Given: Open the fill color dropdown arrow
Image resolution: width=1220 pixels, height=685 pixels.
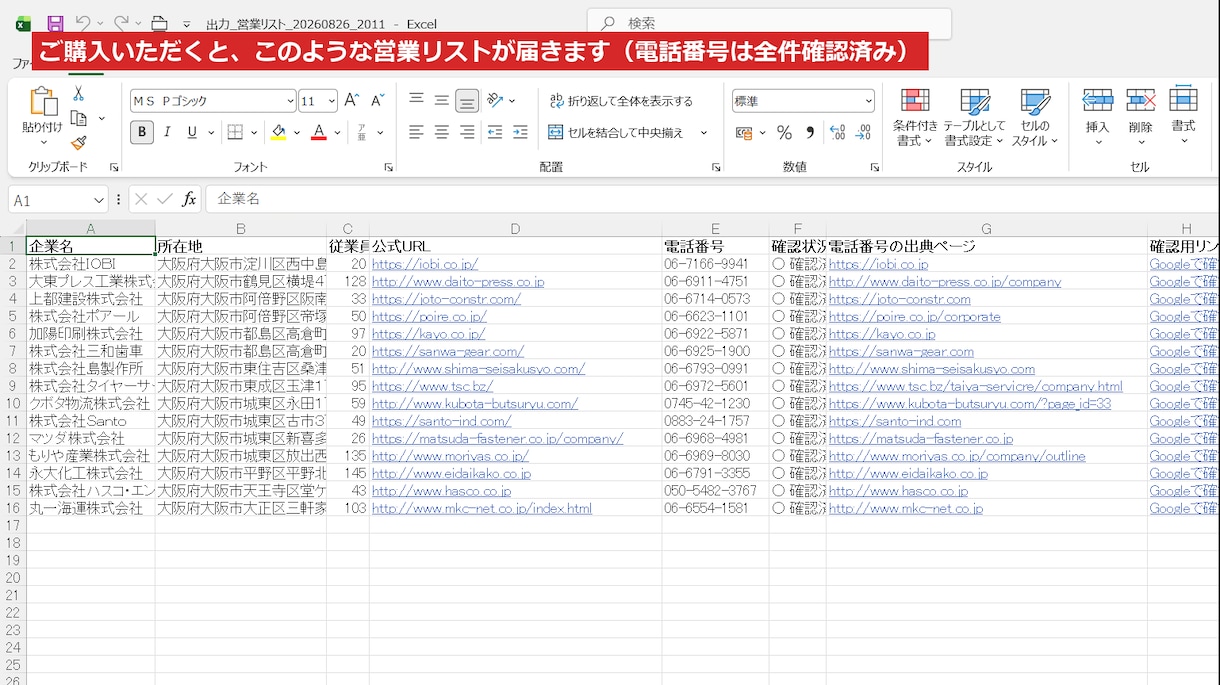Looking at the screenshot, I should [297, 132].
